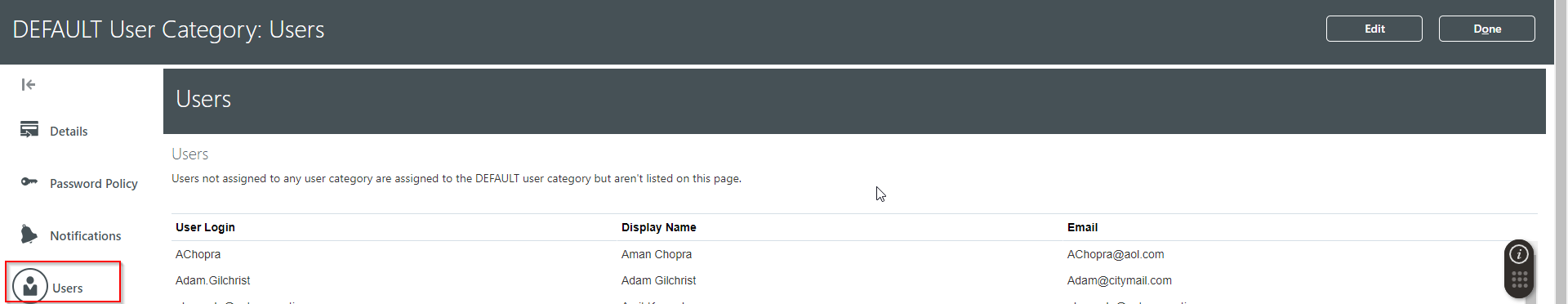The height and width of the screenshot is (304, 1568).
Task: Collapse the side navigation with the arrow icon
Action: click(x=29, y=84)
